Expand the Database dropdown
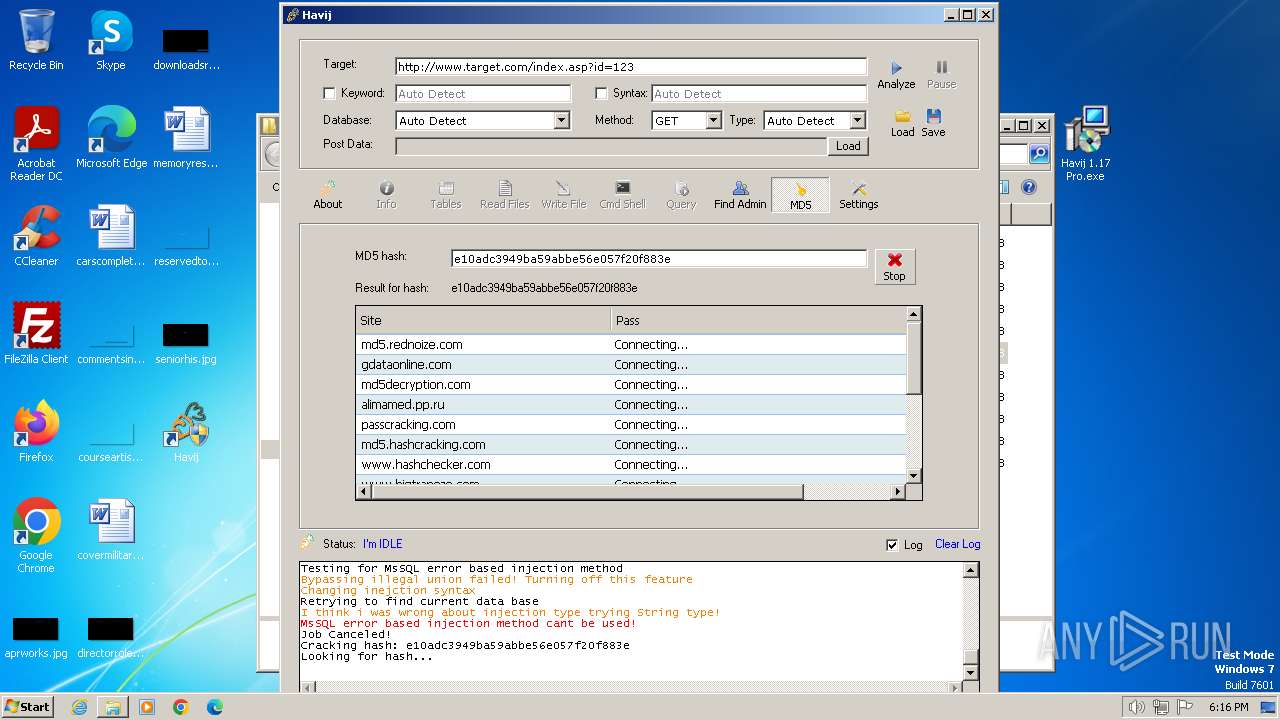 (561, 121)
